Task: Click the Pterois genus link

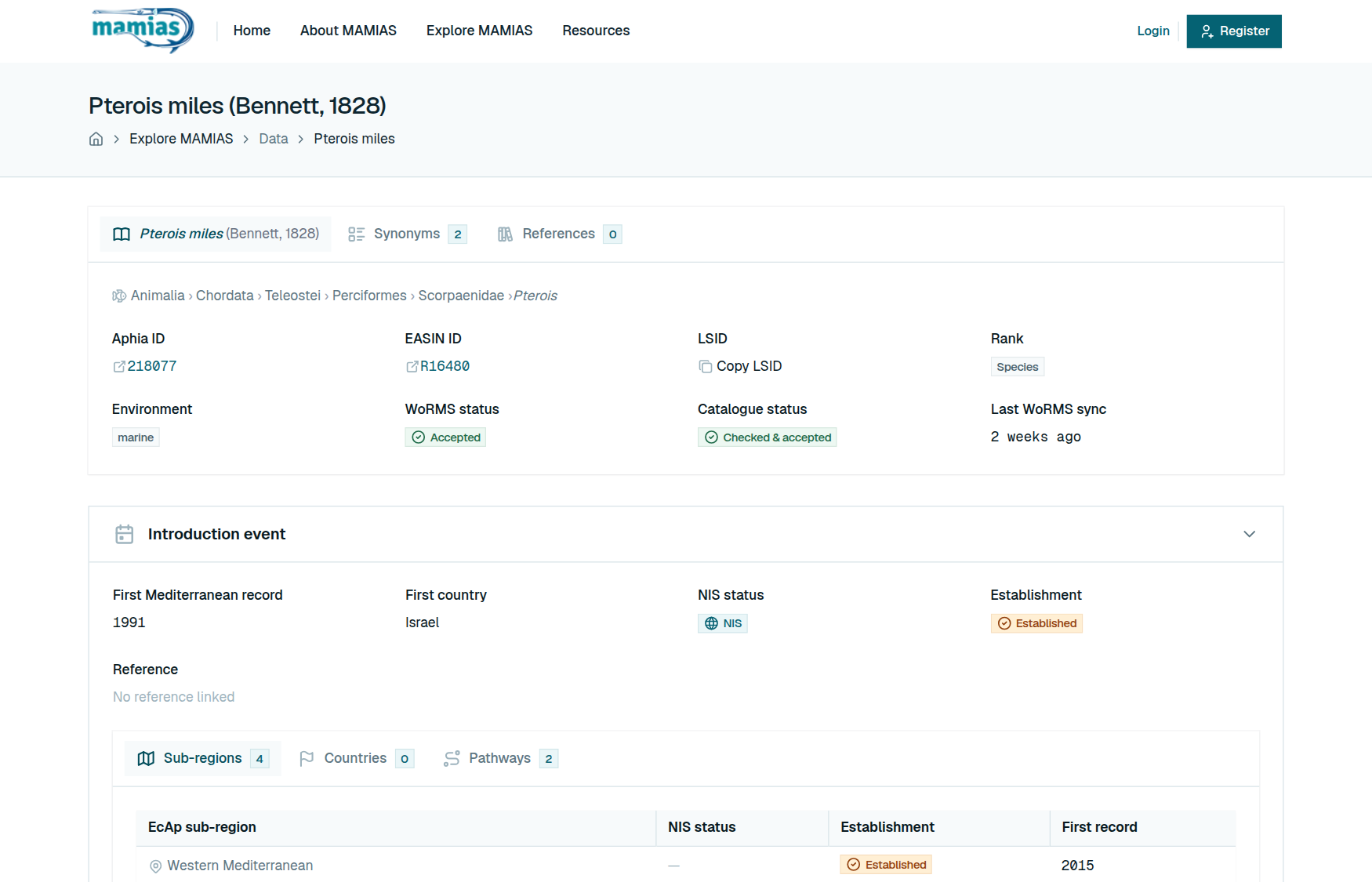Action: (x=535, y=296)
